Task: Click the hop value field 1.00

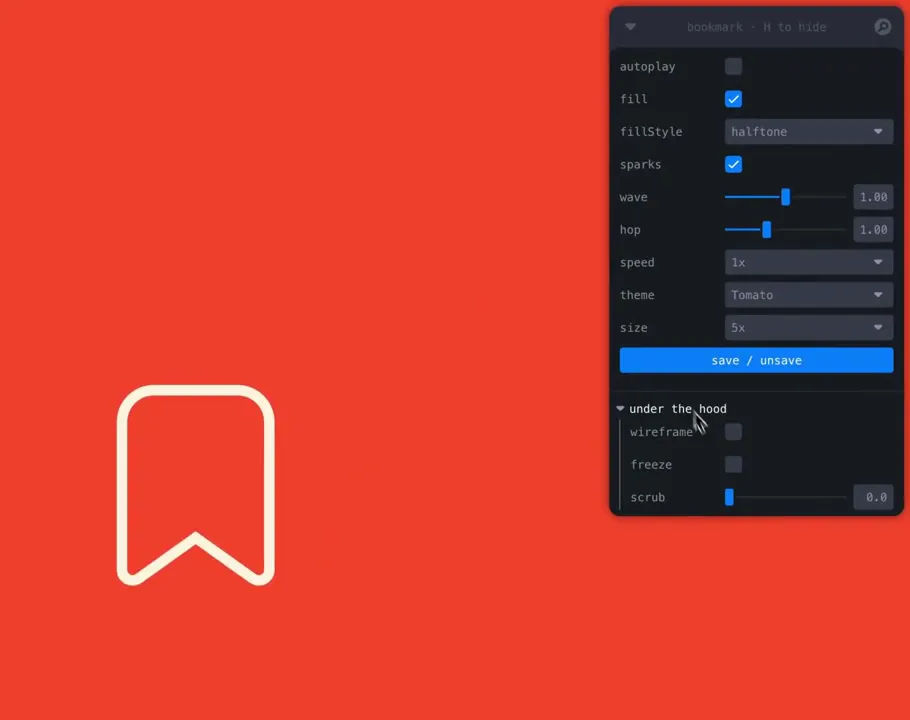Action: (x=873, y=230)
